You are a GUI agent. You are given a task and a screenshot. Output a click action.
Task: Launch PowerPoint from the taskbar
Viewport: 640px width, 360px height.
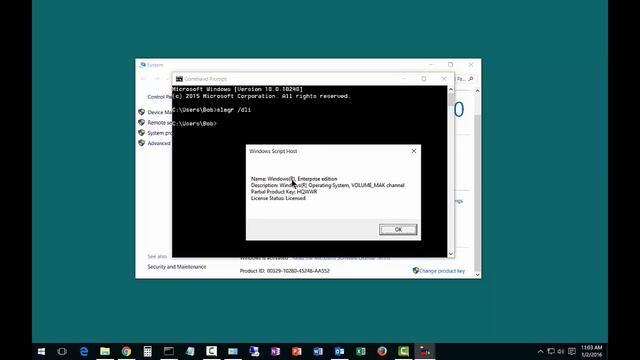[296, 351]
